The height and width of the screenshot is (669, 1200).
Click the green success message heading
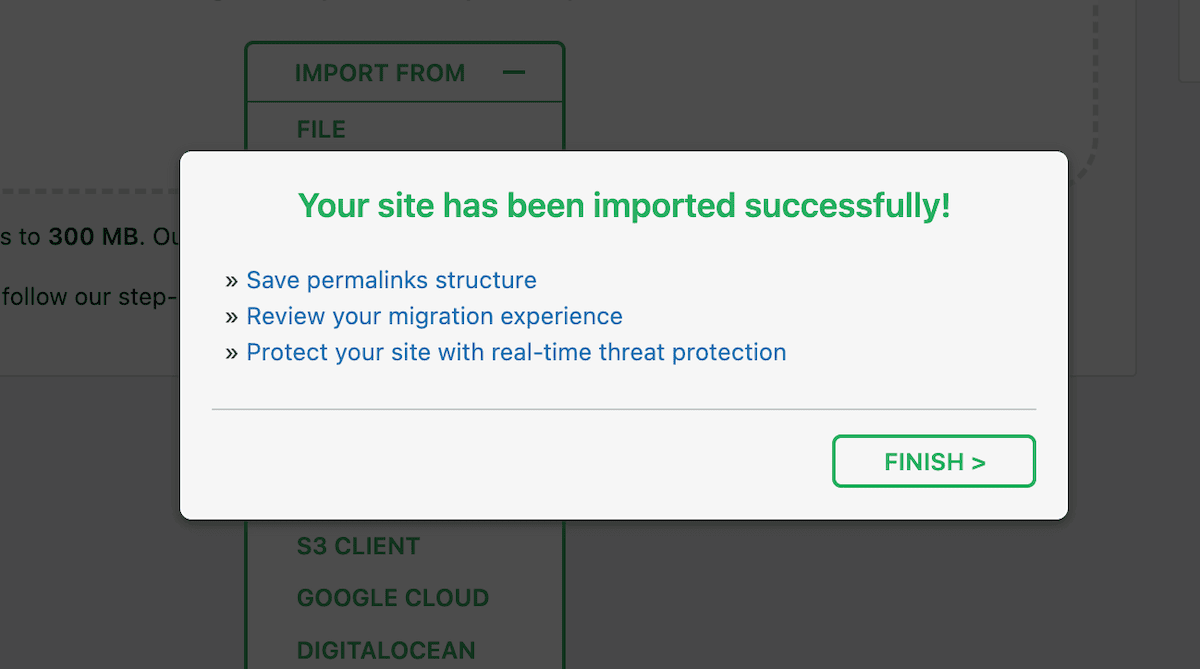point(623,205)
